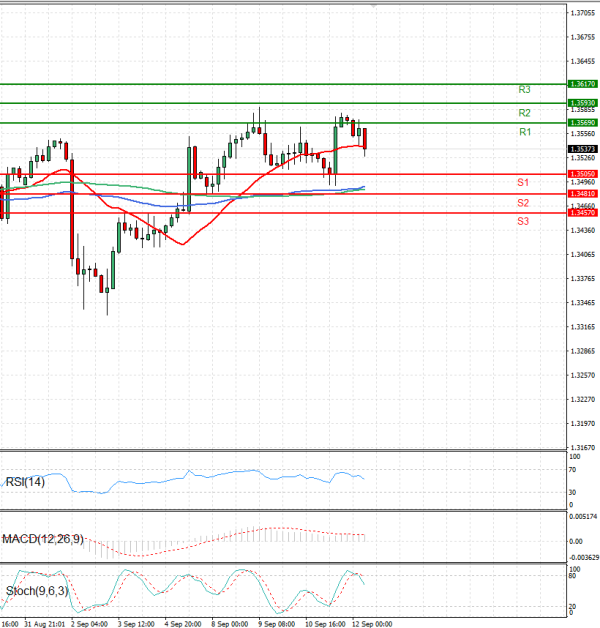Click the 3 Sep 12:00 time label
The width and height of the screenshot is (600, 628).
coord(136,624)
